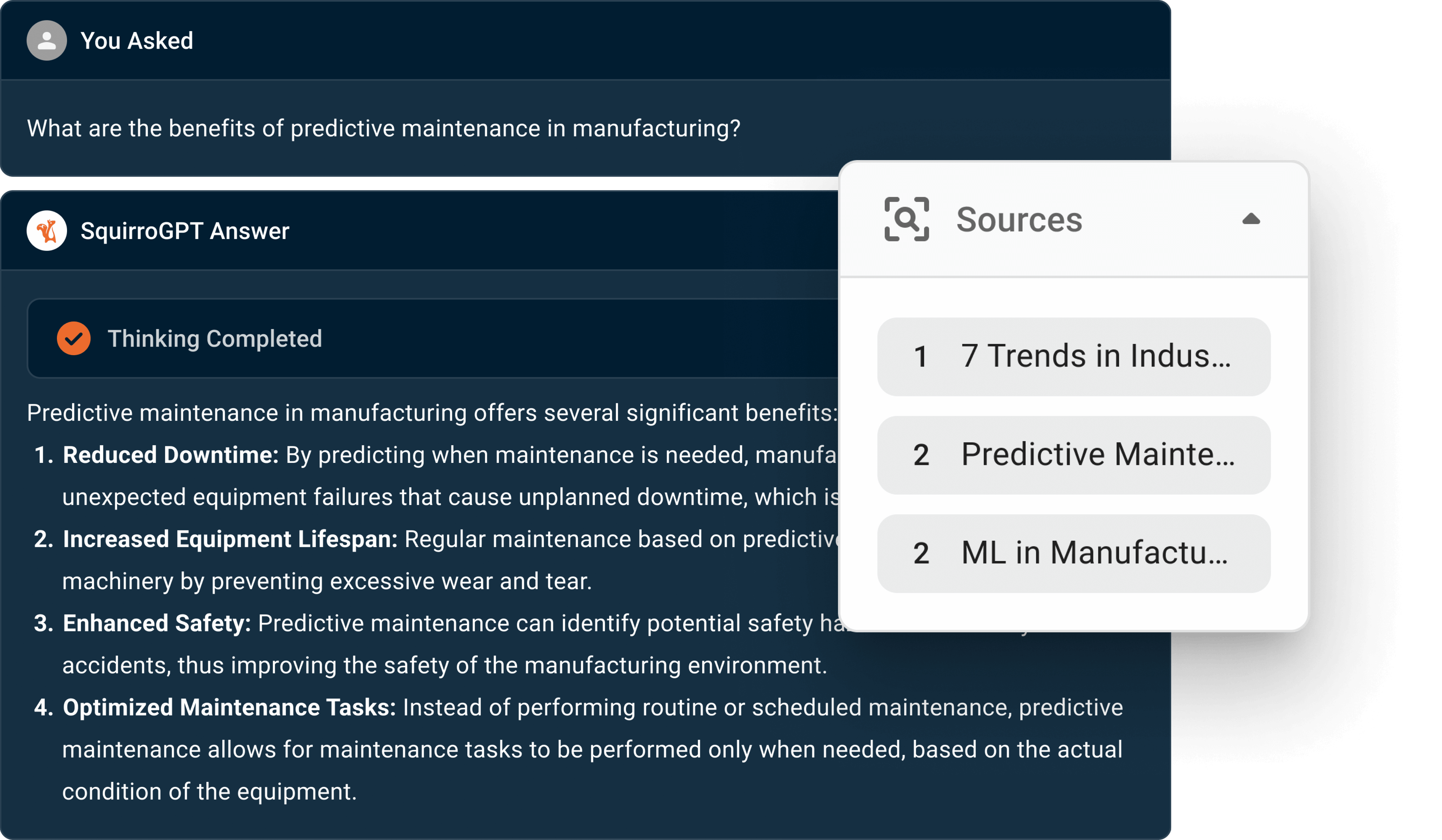Select the You Asked header
This screenshot has width=1442, height=840.
tap(137, 40)
